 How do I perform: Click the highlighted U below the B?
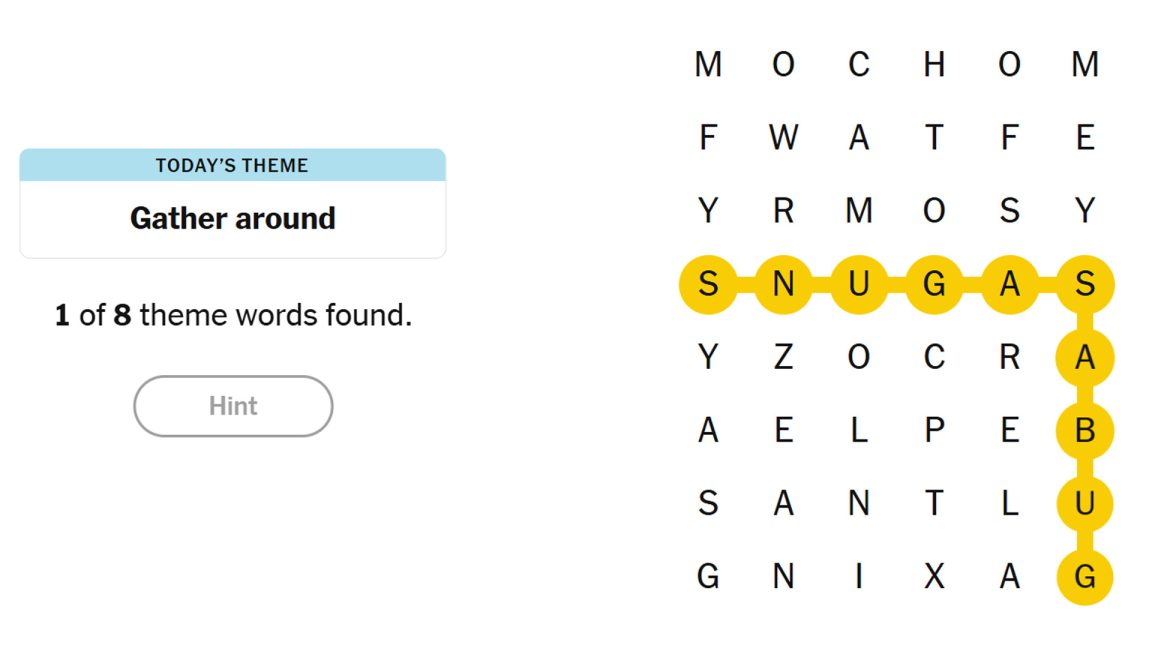click(1085, 504)
